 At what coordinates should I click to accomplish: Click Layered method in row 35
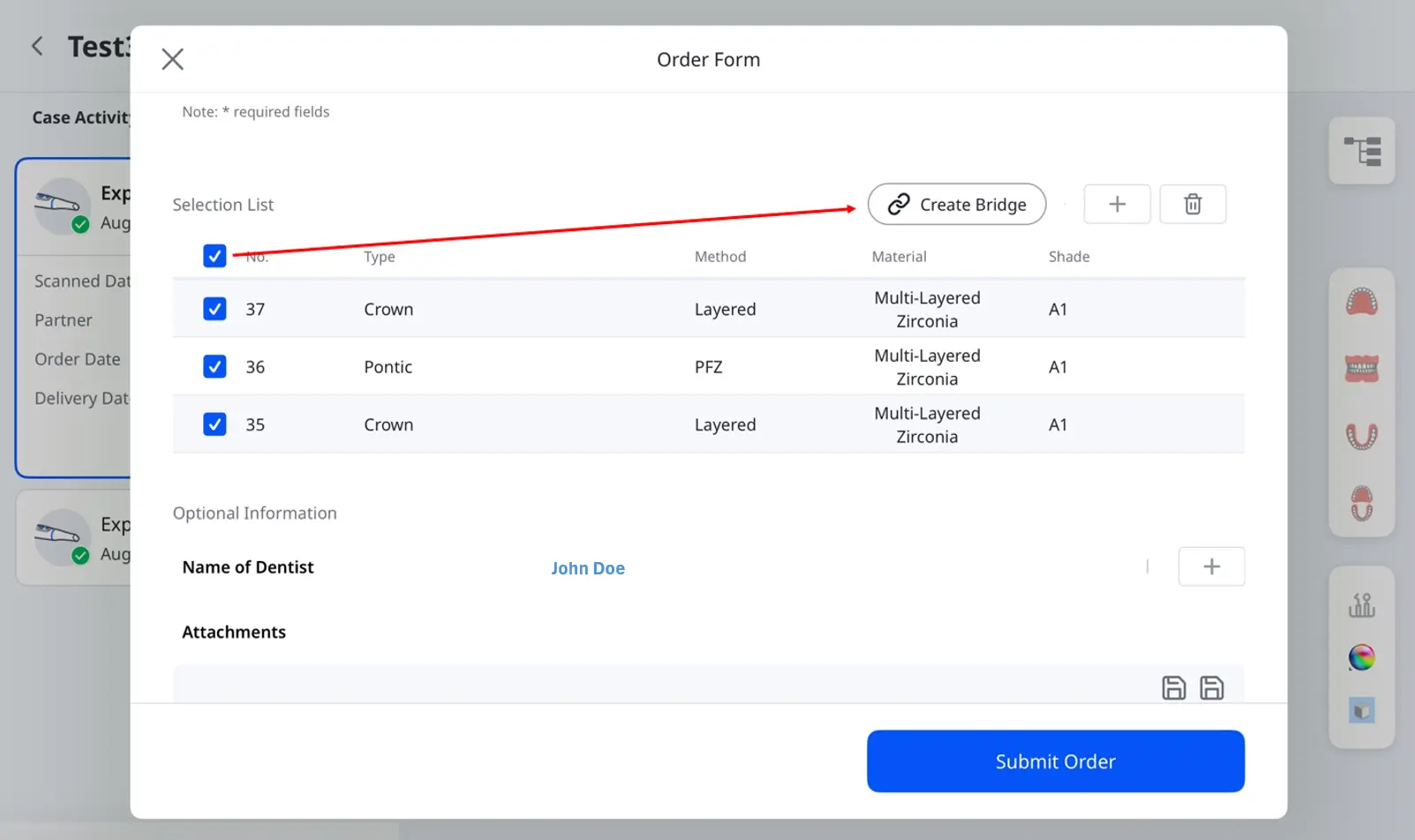pyautogui.click(x=725, y=425)
